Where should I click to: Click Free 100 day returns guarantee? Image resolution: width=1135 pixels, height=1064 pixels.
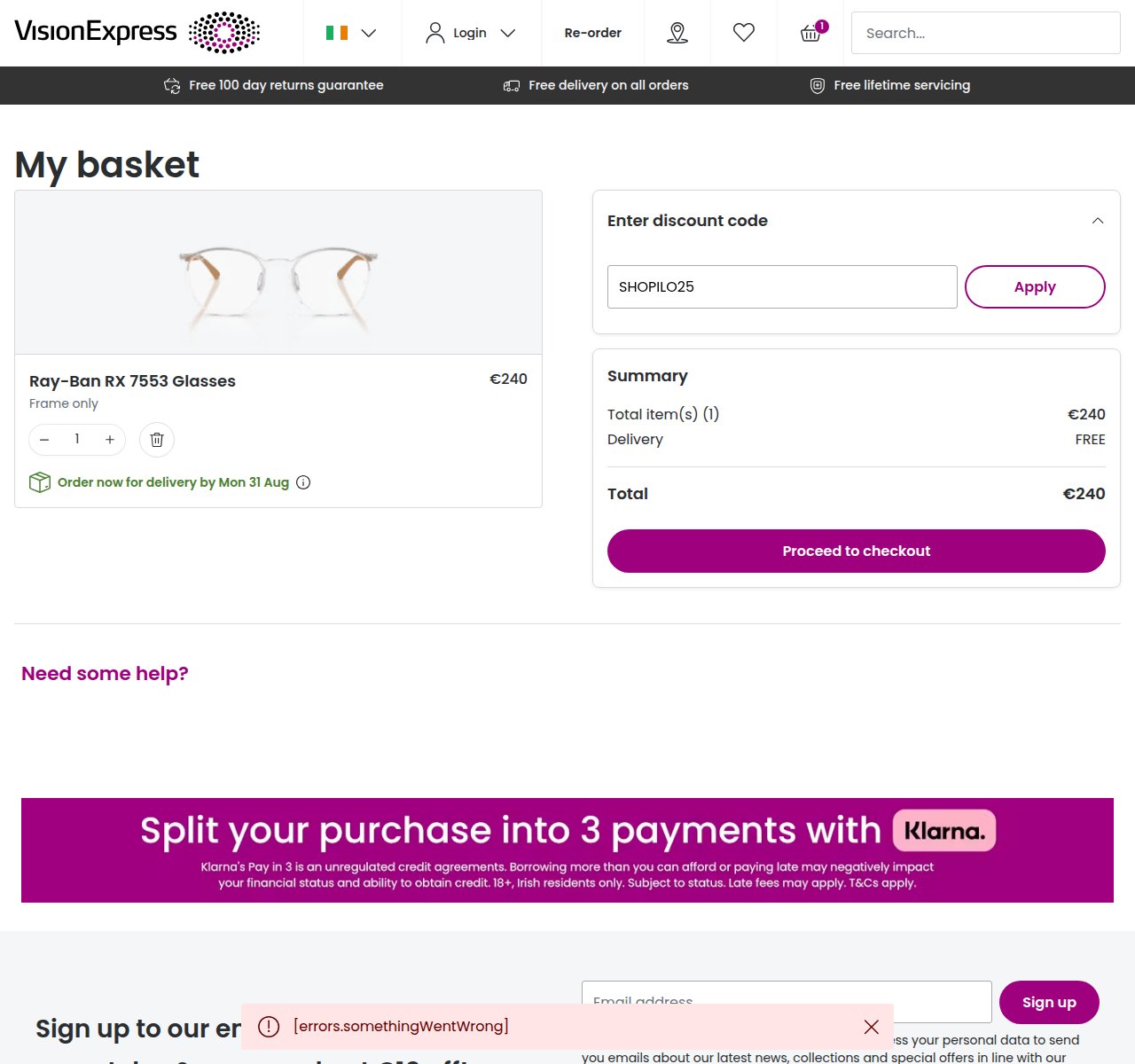click(x=274, y=85)
